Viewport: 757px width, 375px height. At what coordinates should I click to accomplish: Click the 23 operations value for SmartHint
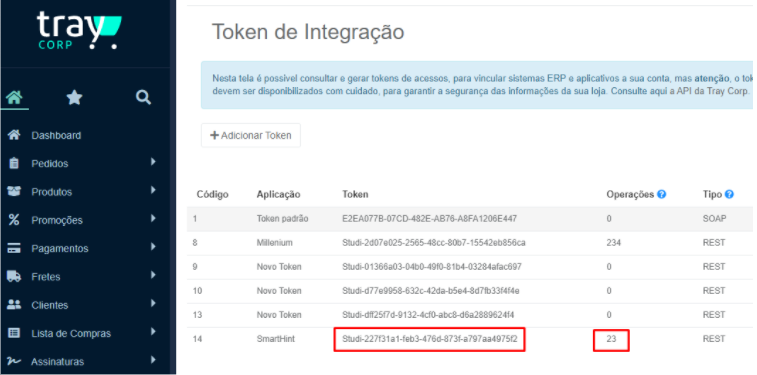click(611, 339)
